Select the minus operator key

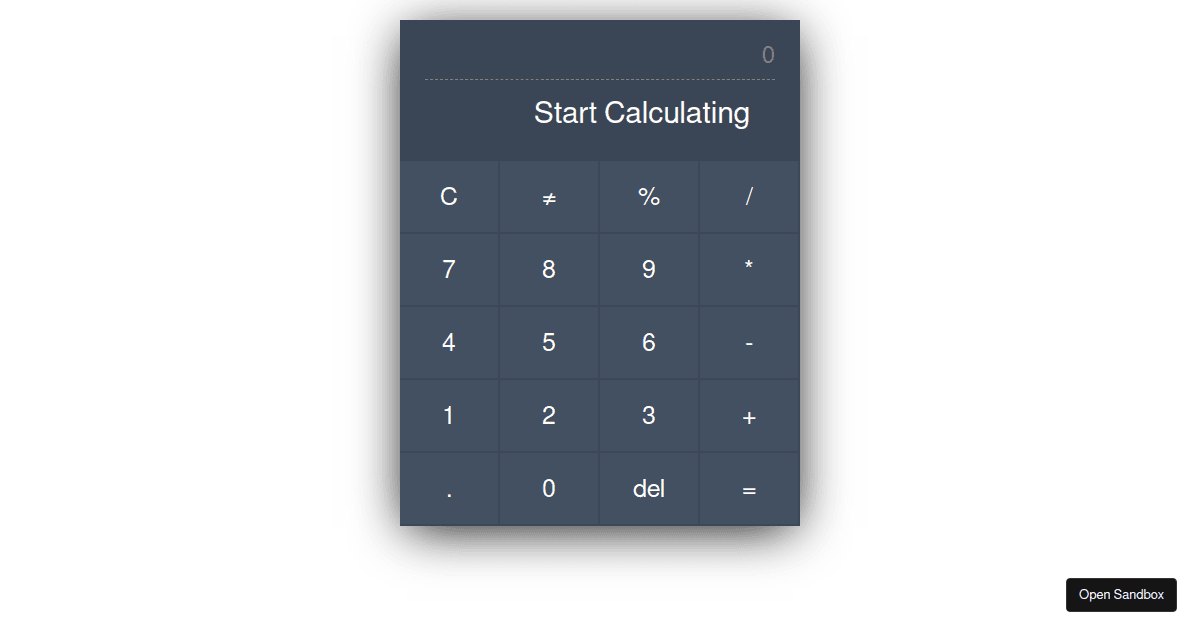tap(749, 343)
